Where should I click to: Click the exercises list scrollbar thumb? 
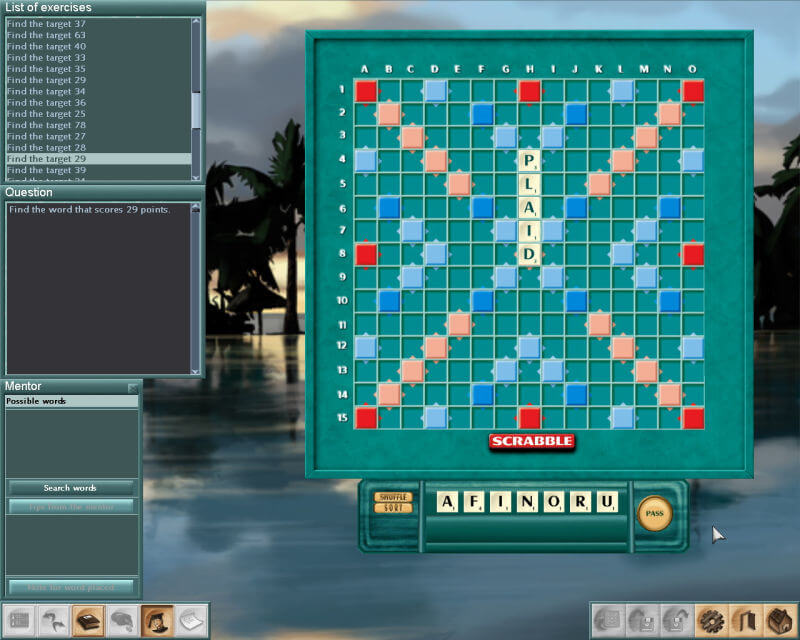(196, 110)
